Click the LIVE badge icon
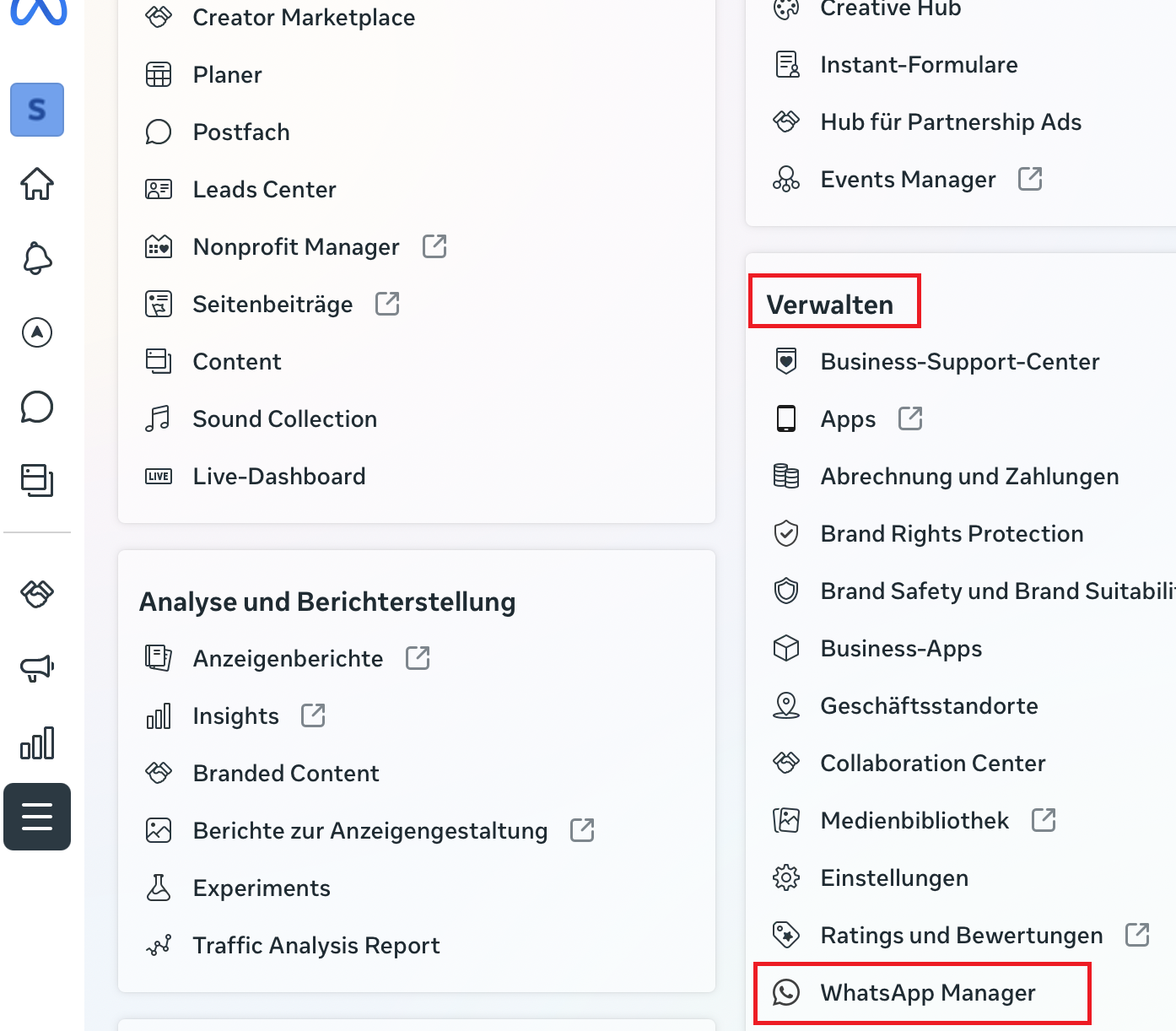Image resolution: width=1176 pixels, height=1031 pixels. coord(159,476)
